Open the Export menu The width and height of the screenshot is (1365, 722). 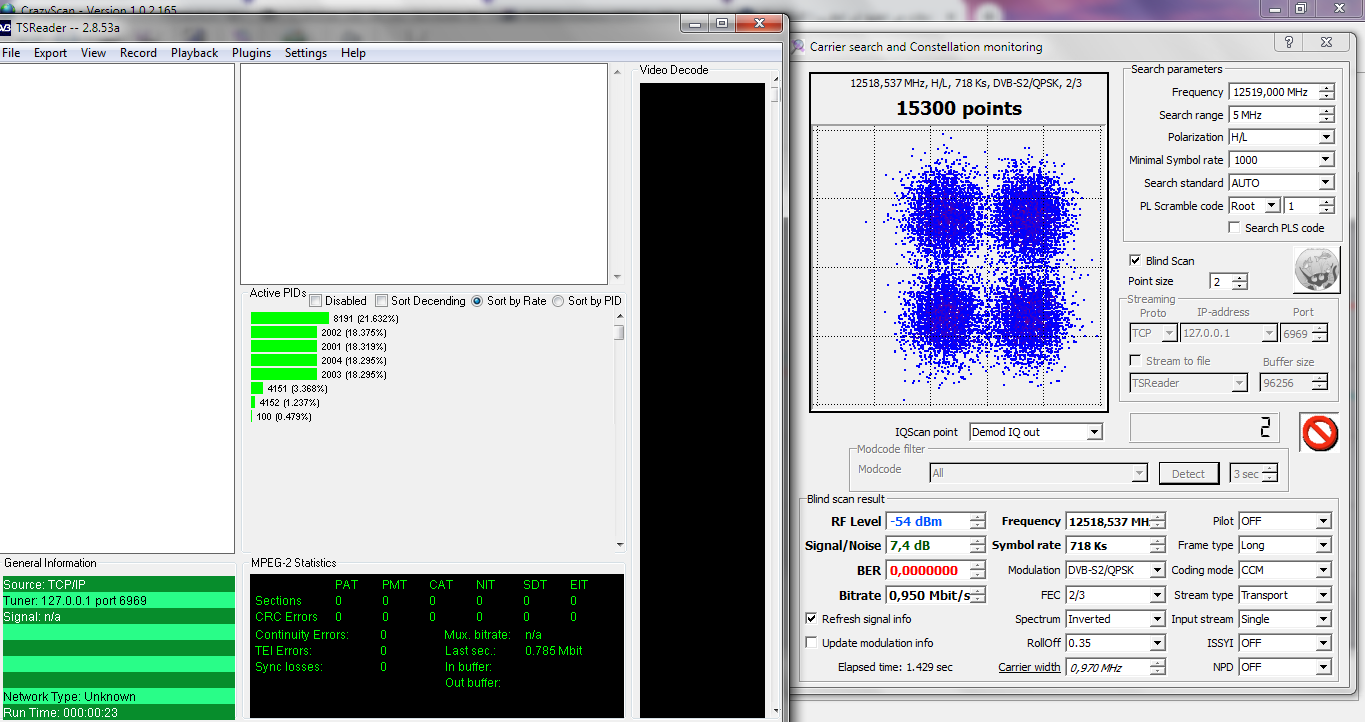point(51,53)
